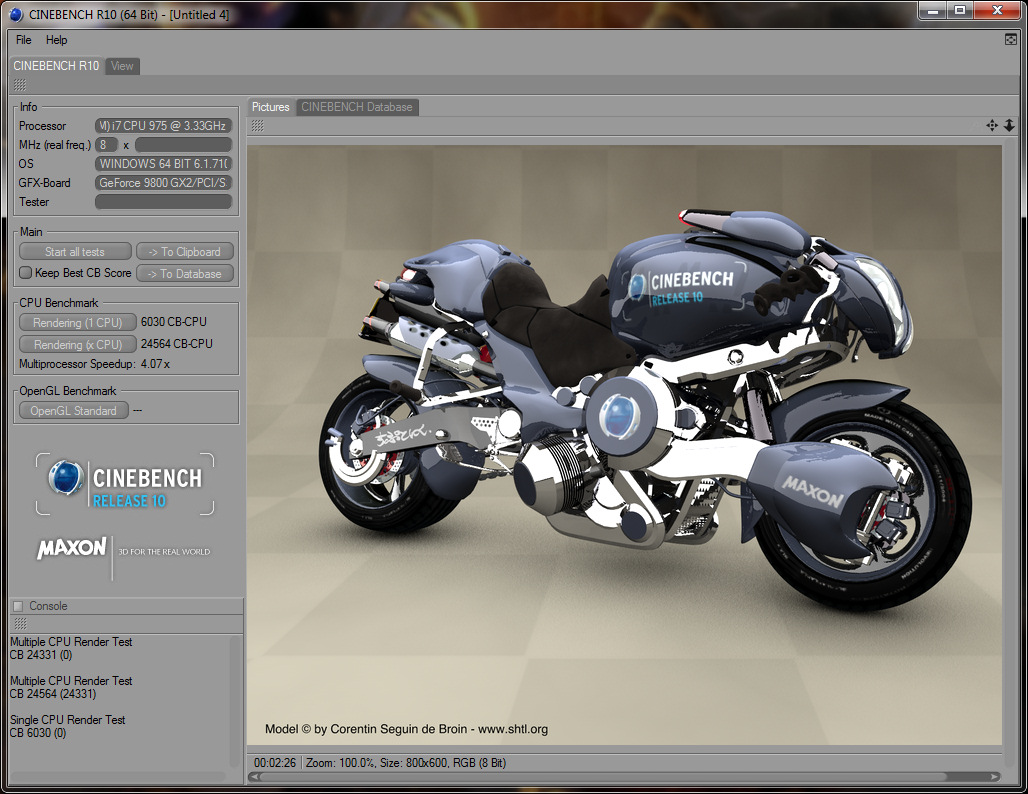Run the Rendering (x CPU) benchmark
The image size is (1028, 794).
(x=77, y=344)
